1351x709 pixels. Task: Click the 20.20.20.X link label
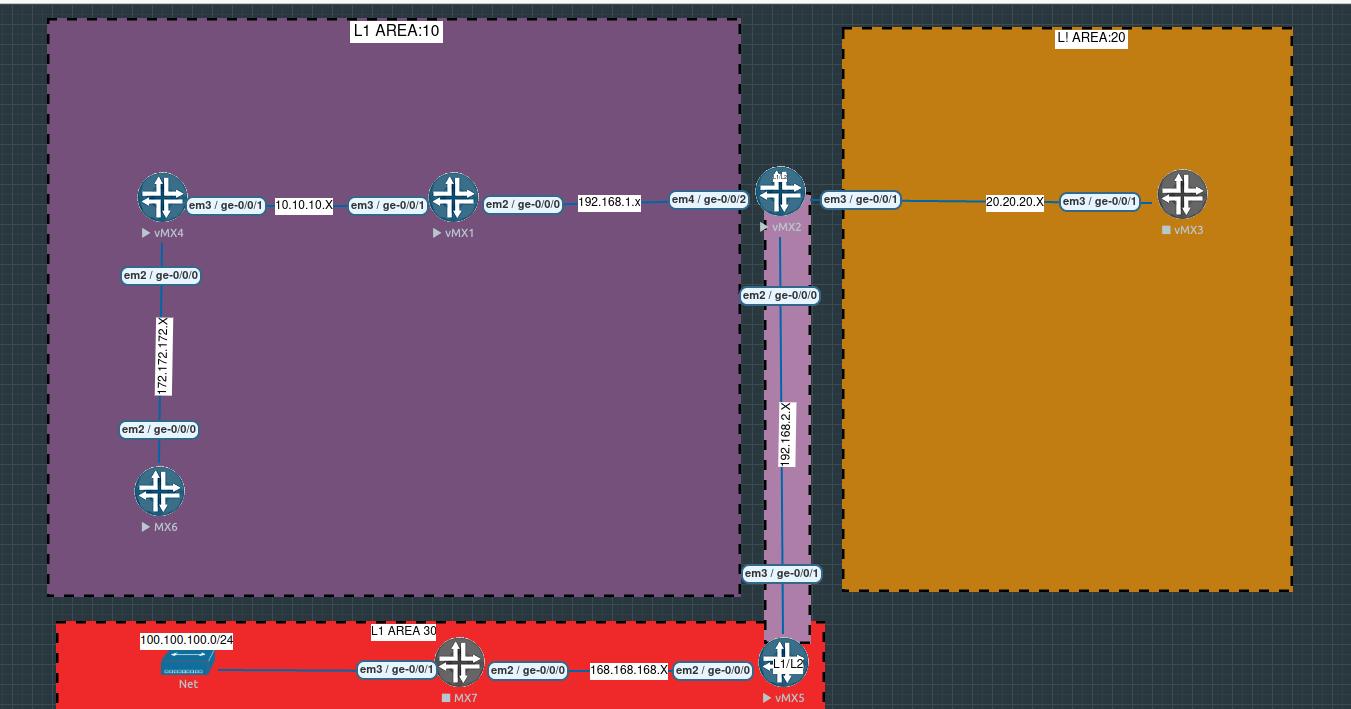(x=1014, y=203)
